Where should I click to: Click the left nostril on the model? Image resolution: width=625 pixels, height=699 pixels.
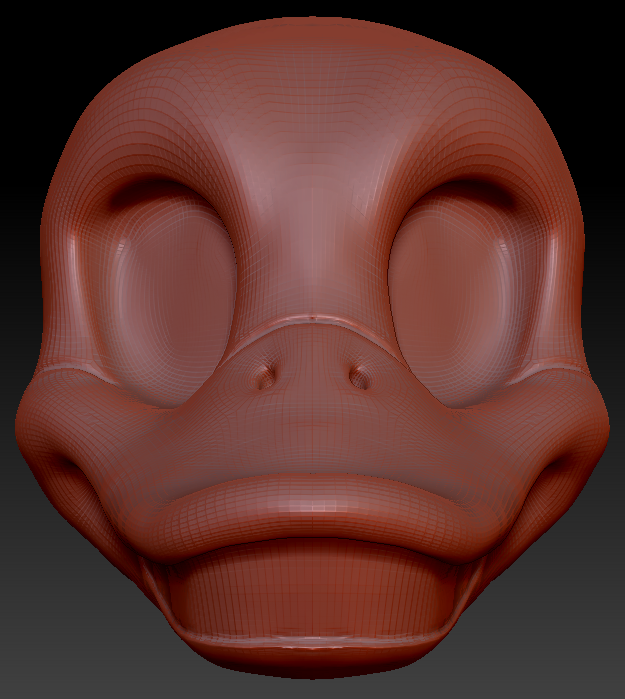[x=267, y=377]
